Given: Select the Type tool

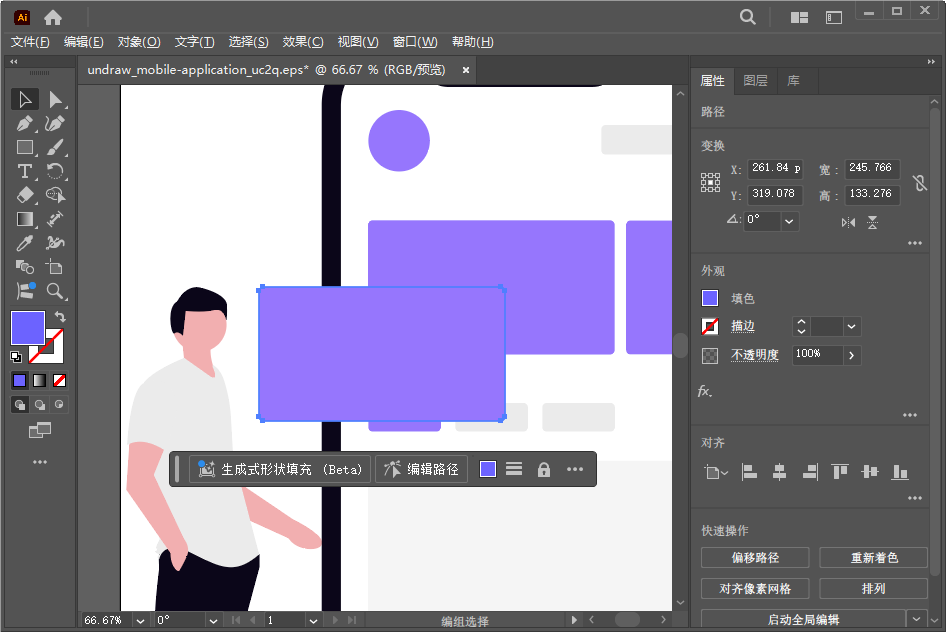Looking at the screenshot, I should point(25,171).
